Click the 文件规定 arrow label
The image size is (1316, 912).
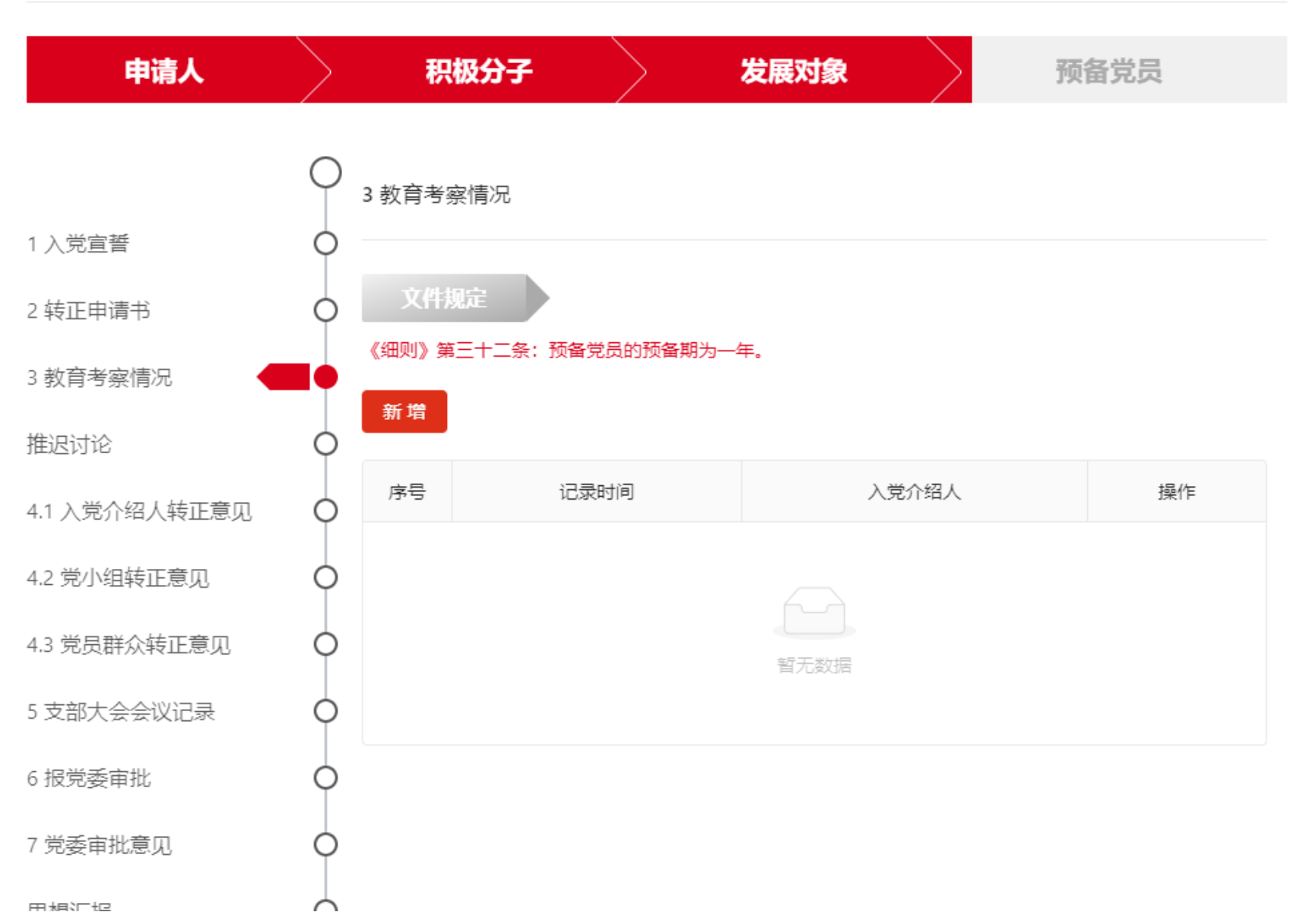click(445, 298)
